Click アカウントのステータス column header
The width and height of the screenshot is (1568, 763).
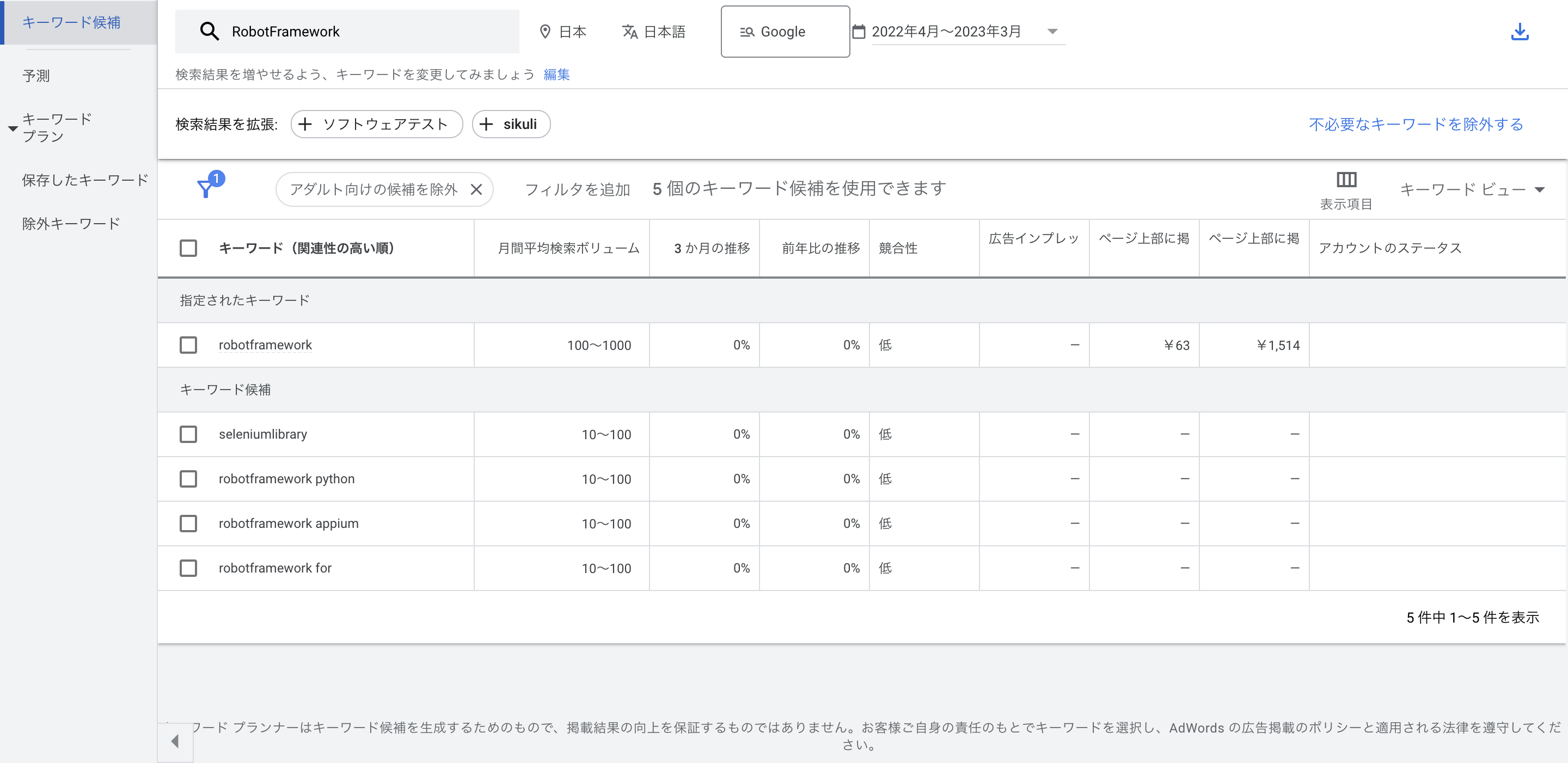click(1389, 248)
